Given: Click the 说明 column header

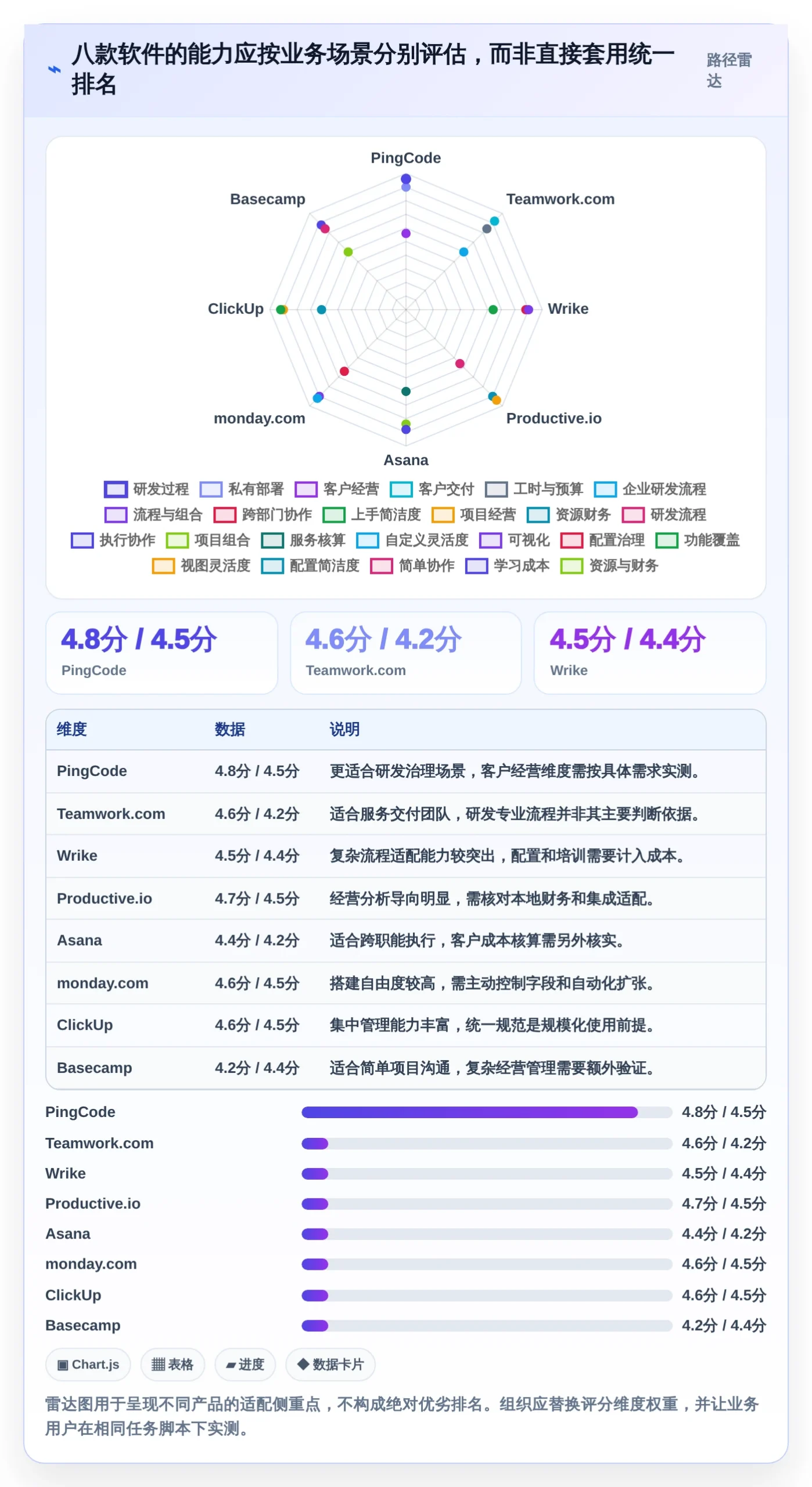Looking at the screenshot, I should (345, 730).
